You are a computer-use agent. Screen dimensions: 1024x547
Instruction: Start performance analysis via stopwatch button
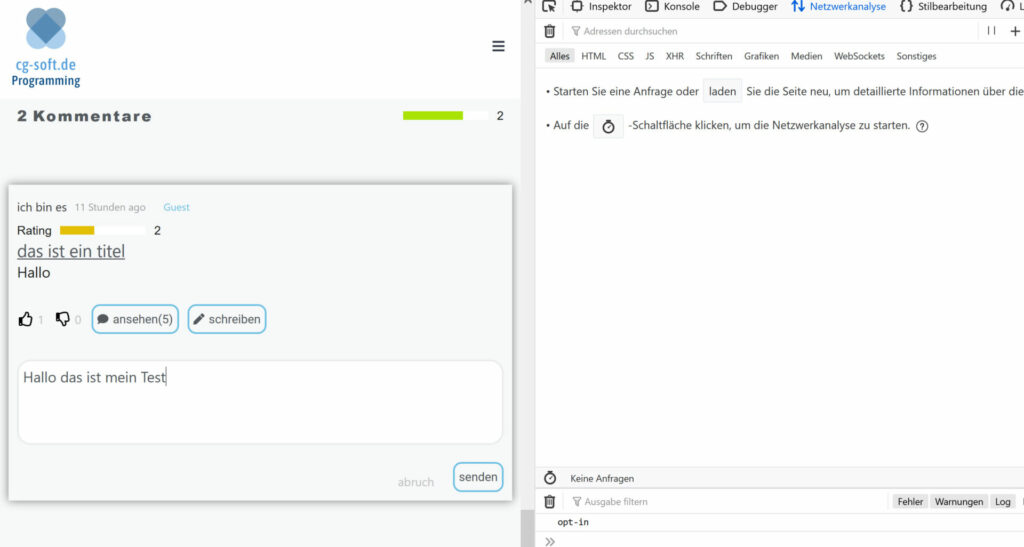pos(608,126)
